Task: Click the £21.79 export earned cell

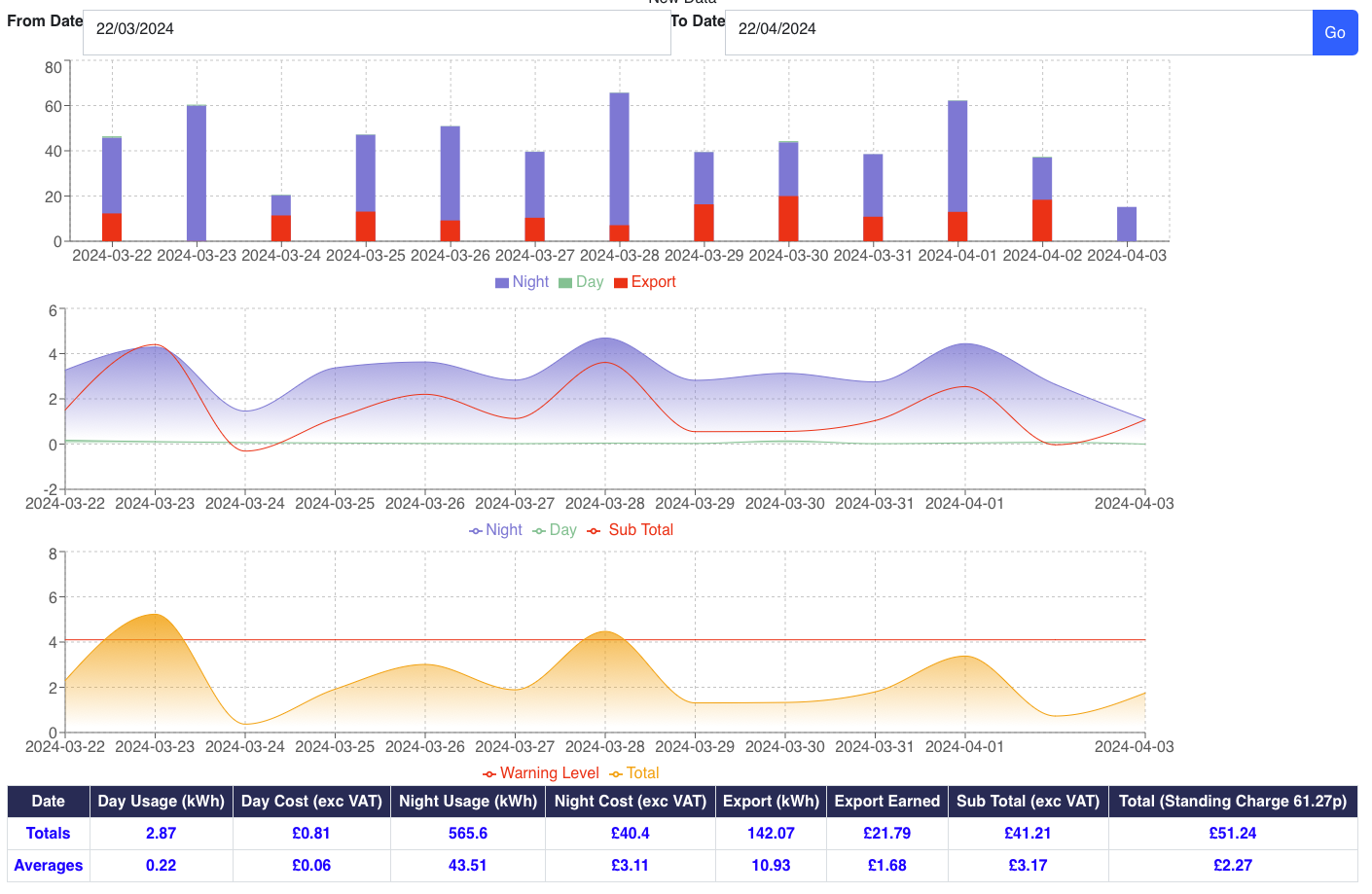Action: tap(887, 834)
